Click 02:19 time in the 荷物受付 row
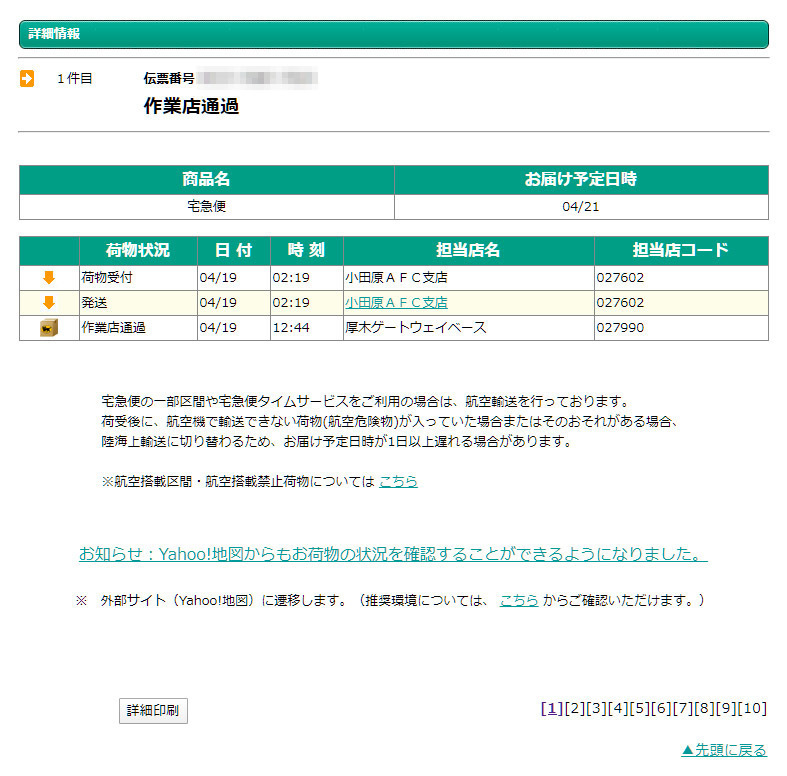The image size is (787, 776). point(291,278)
